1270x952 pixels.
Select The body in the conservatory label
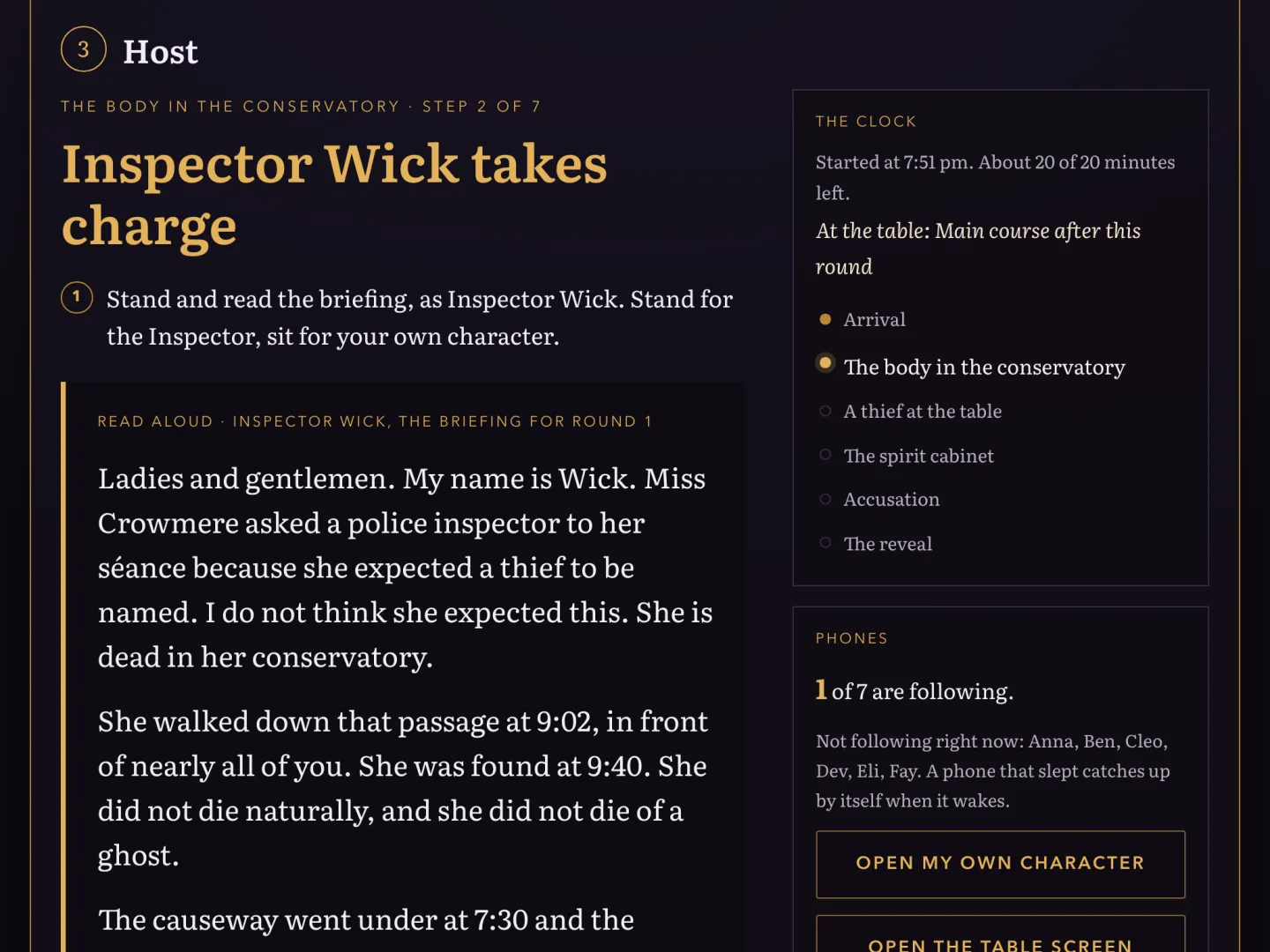984,367
